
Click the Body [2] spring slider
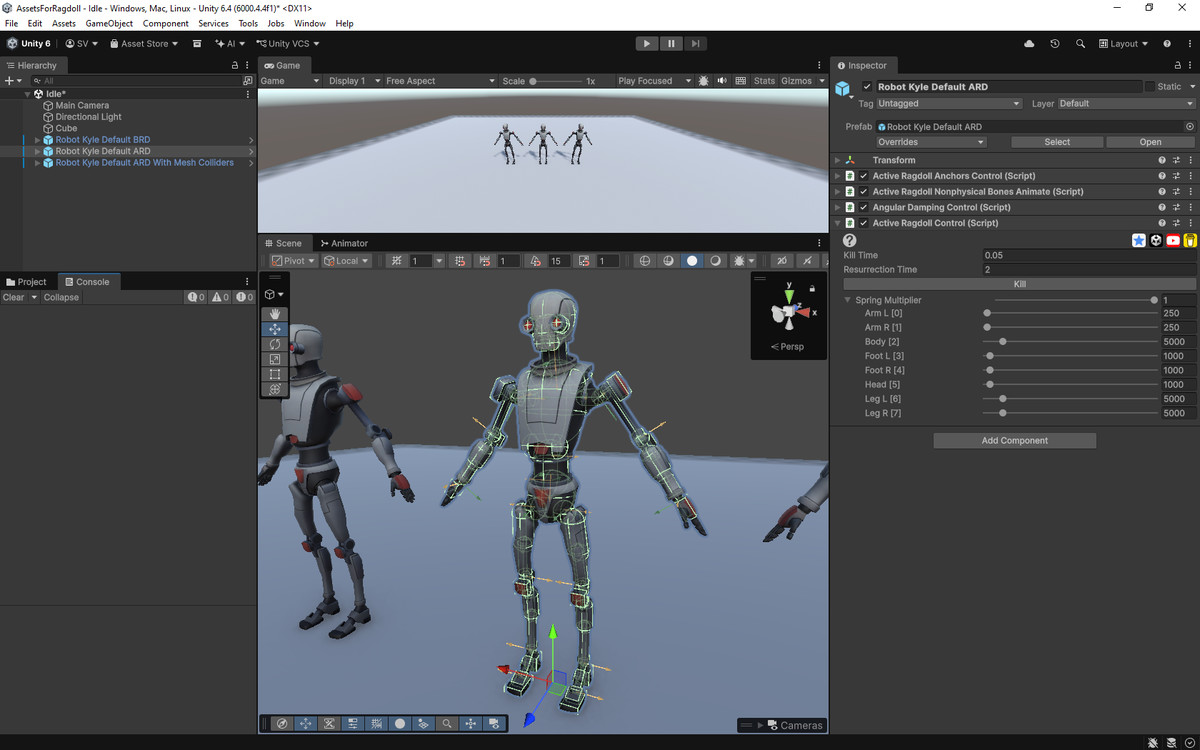(x=1070, y=342)
